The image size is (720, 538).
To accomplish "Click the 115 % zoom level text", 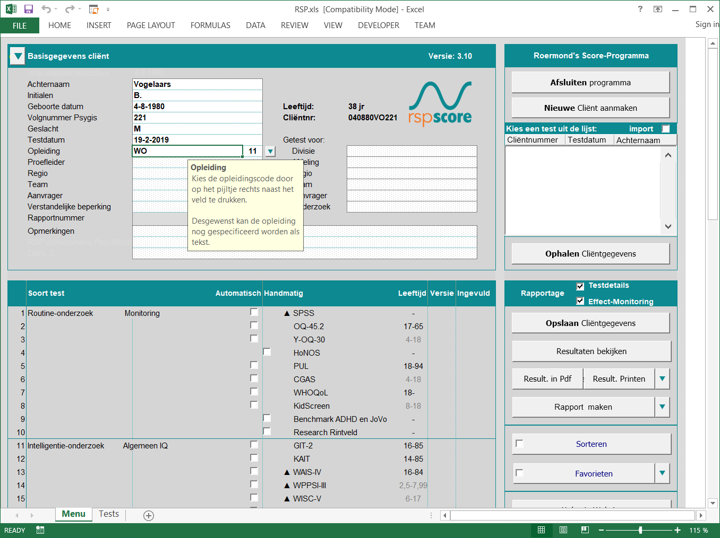I will [698, 530].
